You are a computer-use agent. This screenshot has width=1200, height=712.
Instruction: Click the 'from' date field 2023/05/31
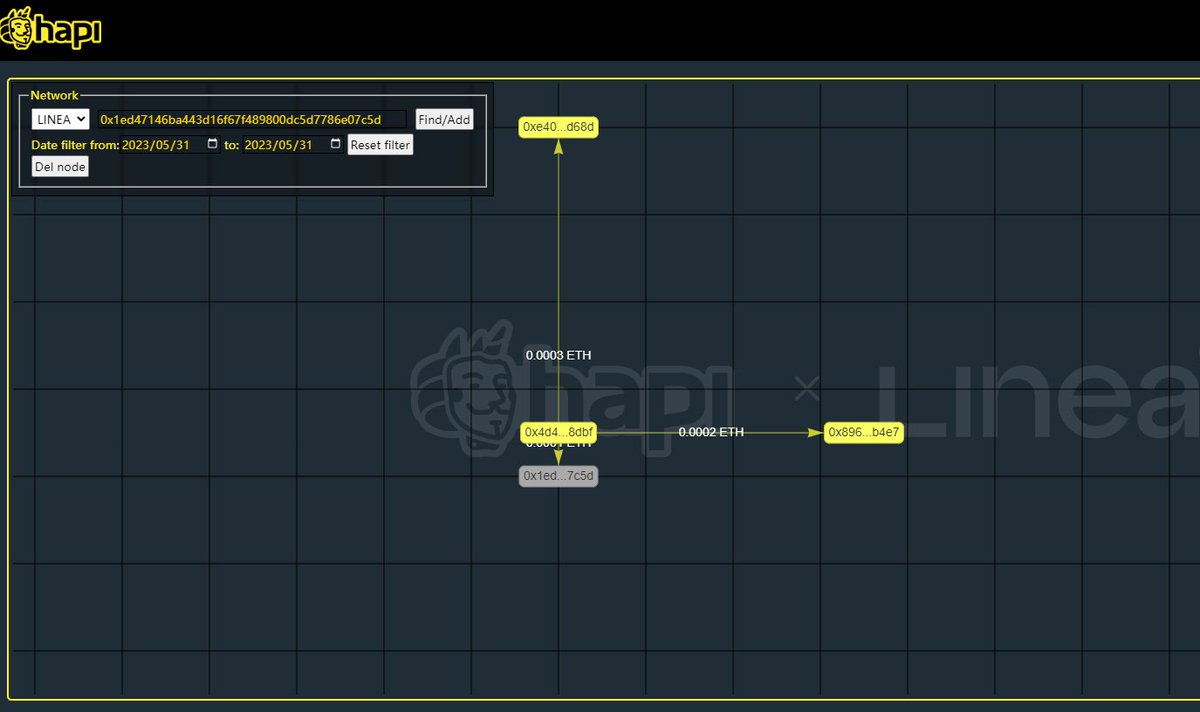[x=171, y=144]
